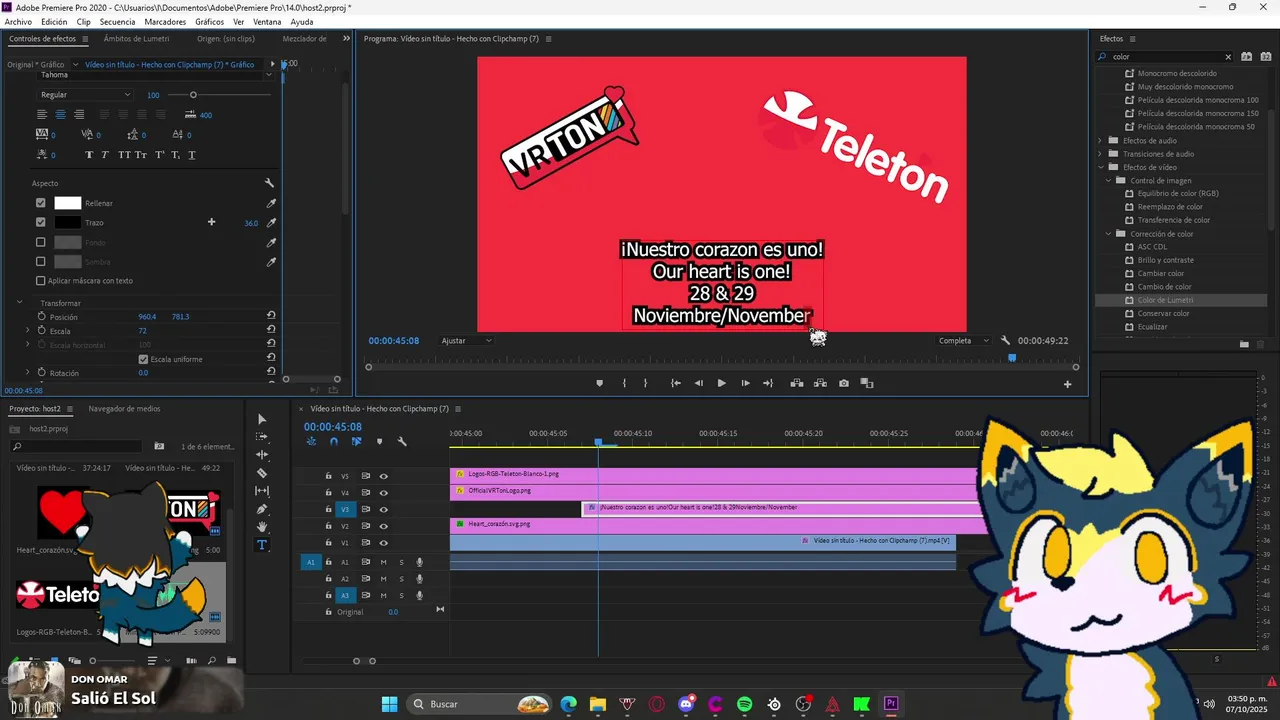Step forward one frame
Screen dimensions: 1280x720
(745, 383)
